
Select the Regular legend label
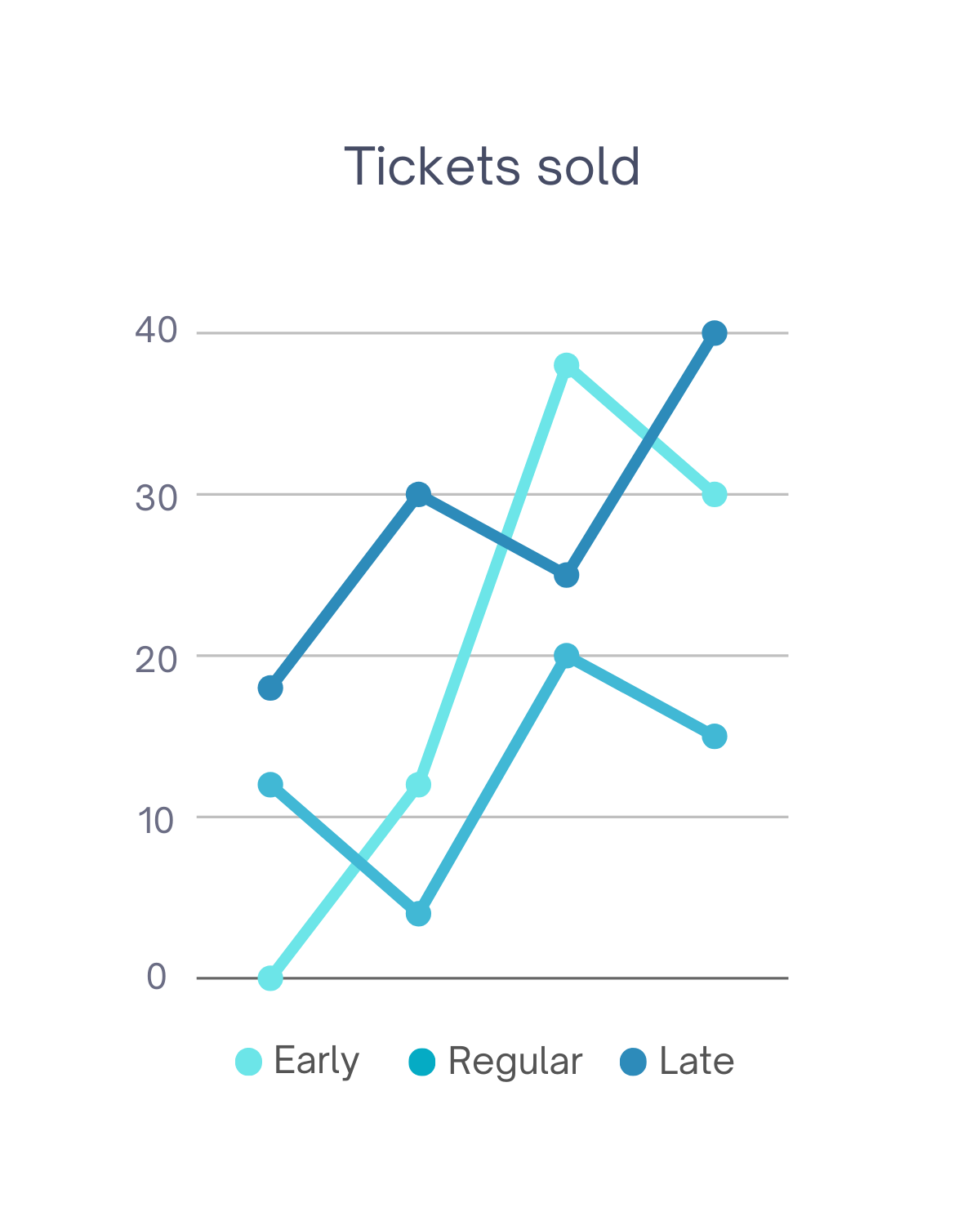pos(515,1062)
